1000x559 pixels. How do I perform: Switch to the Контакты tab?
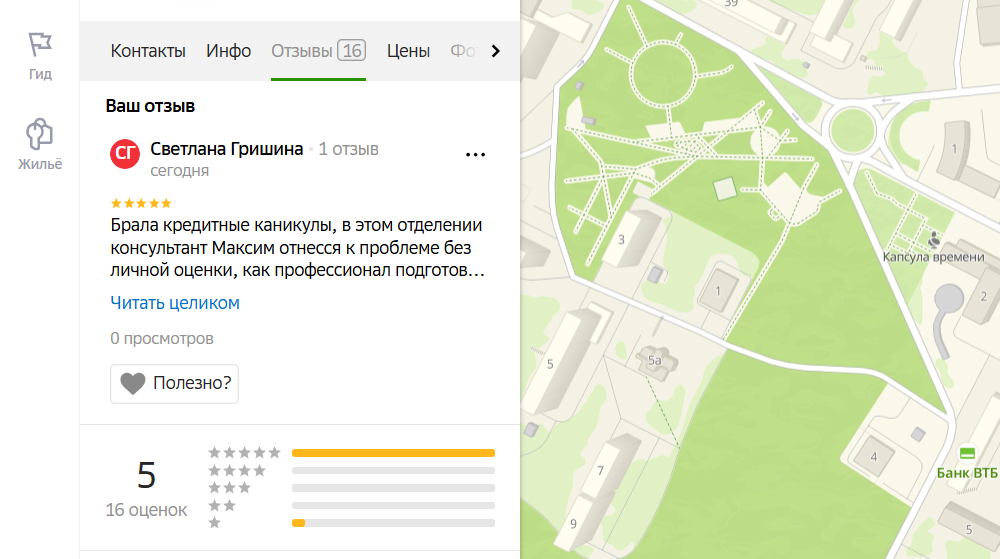coord(148,51)
